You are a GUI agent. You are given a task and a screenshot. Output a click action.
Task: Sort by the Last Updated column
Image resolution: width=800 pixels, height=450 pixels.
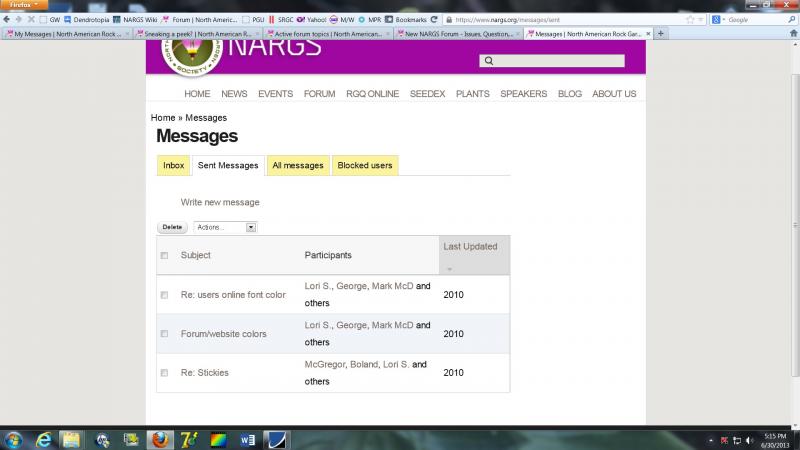(x=470, y=246)
